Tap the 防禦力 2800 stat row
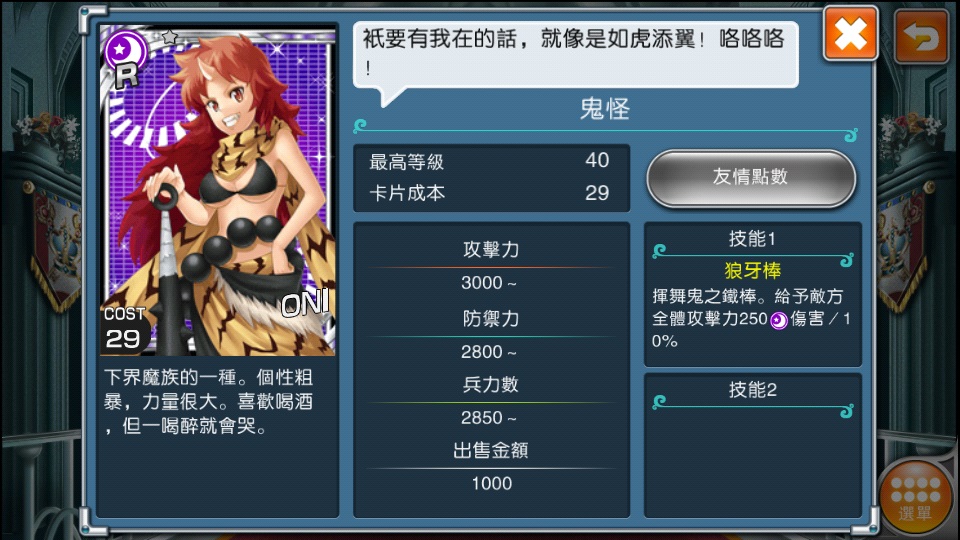Viewport: 960px width, 540px height. [491, 335]
